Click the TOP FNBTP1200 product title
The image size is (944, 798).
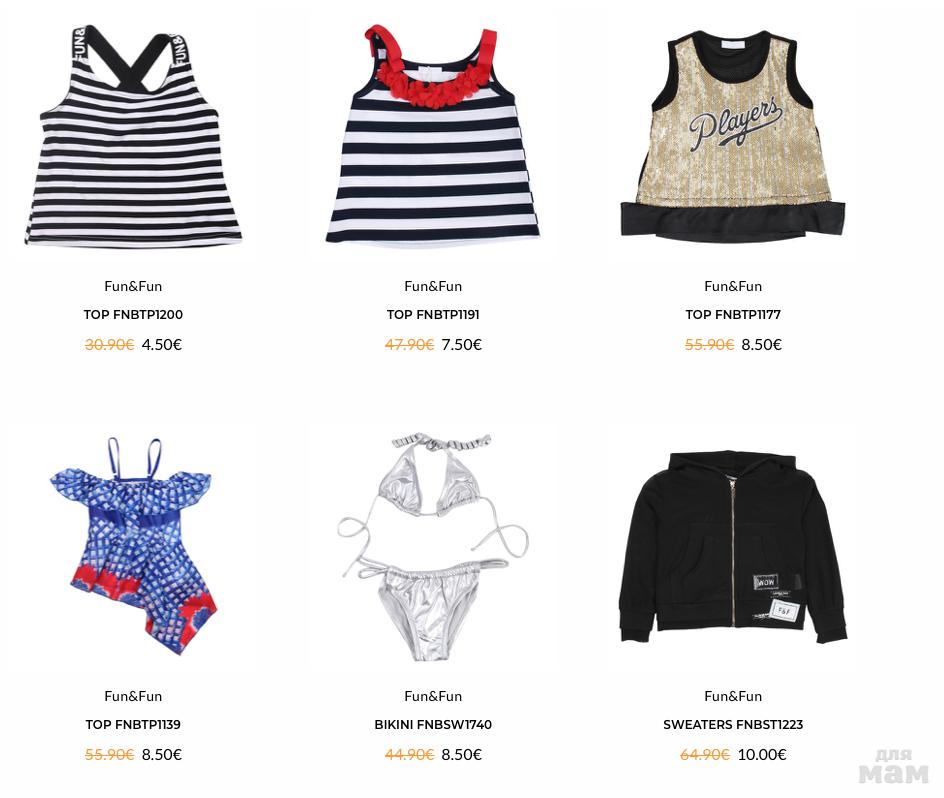pyautogui.click(x=133, y=314)
